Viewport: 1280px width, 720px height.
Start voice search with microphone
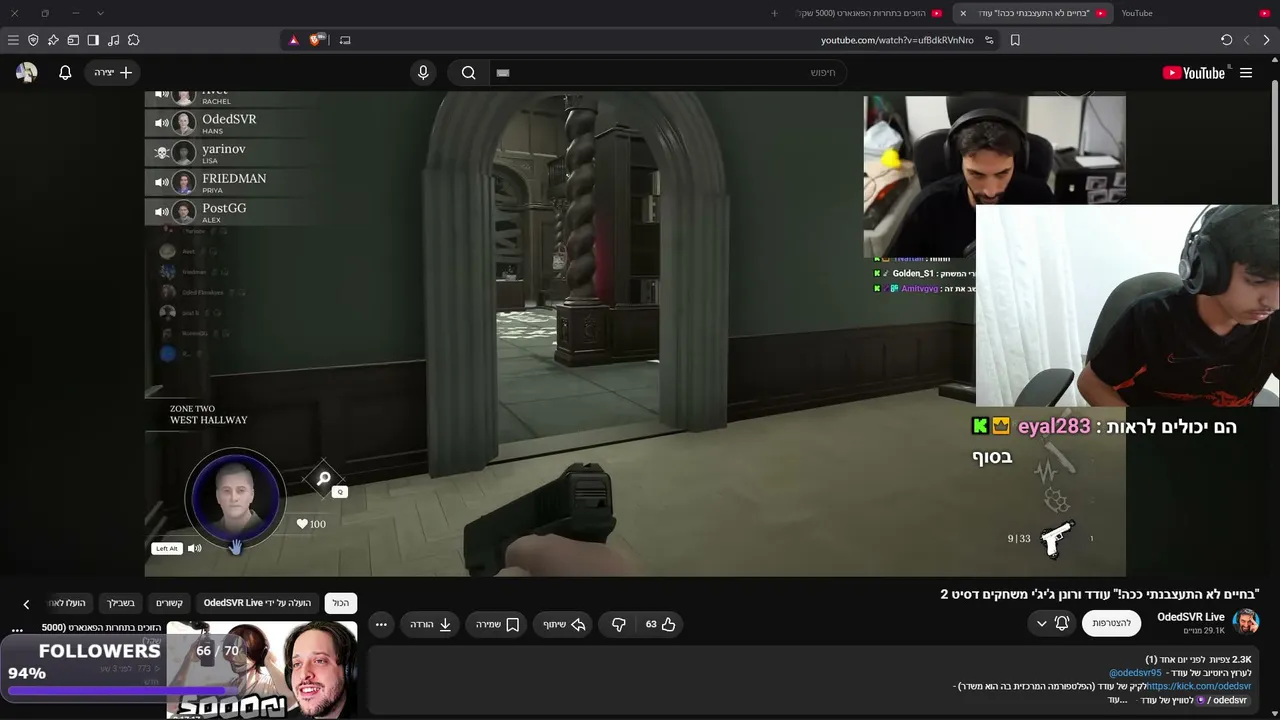tap(423, 73)
